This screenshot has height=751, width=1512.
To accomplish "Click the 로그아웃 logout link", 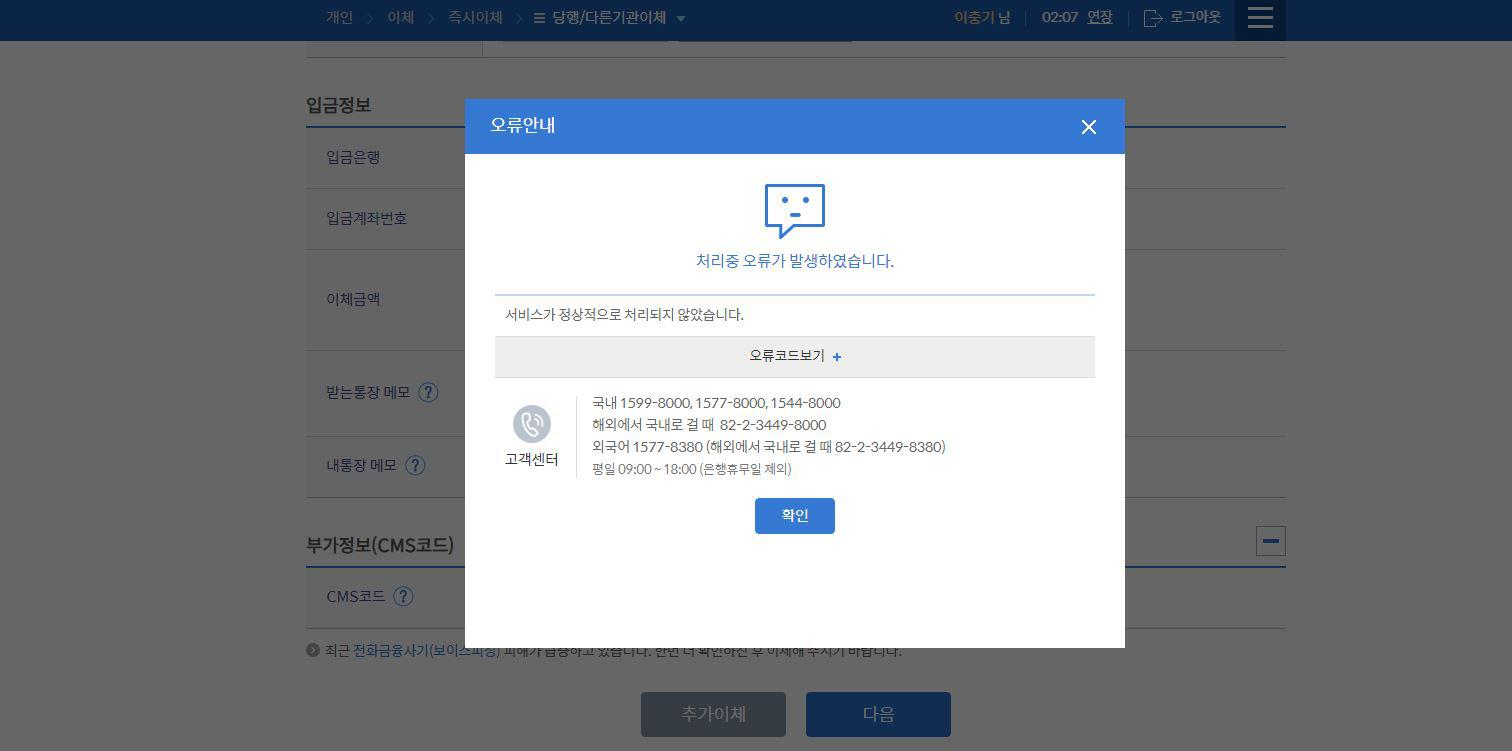I will (x=1195, y=17).
